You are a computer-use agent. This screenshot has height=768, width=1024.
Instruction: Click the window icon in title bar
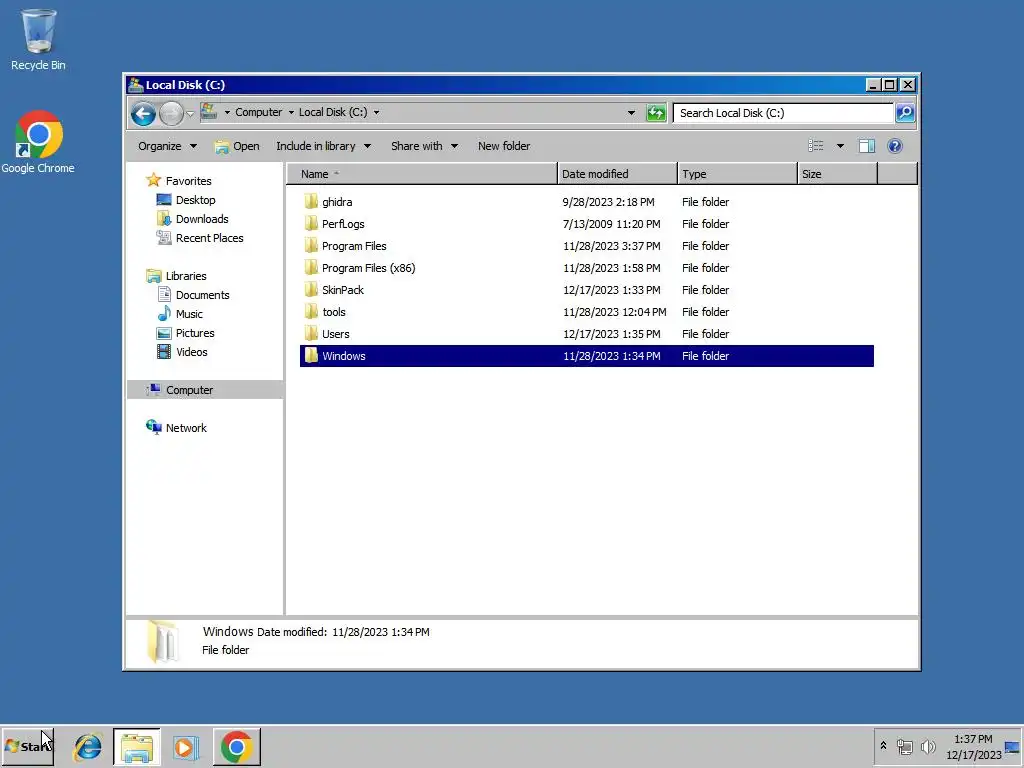point(136,85)
